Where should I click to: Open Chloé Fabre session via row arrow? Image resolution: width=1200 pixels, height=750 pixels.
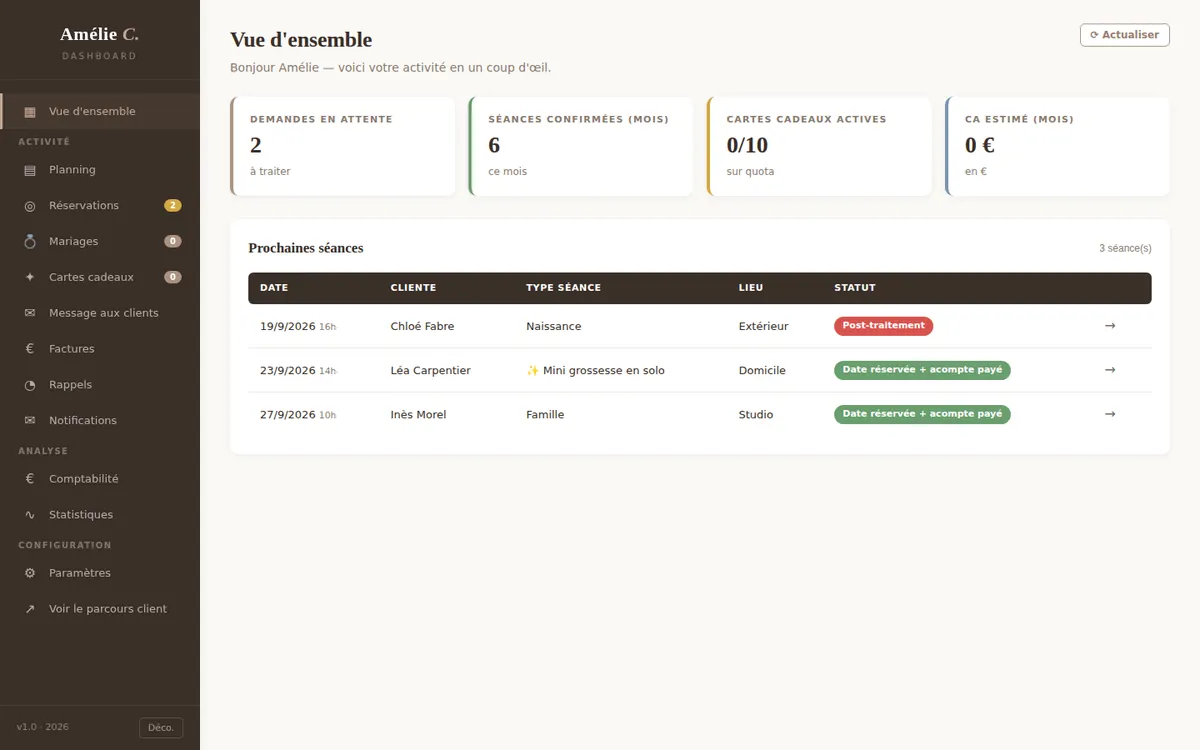click(1110, 326)
